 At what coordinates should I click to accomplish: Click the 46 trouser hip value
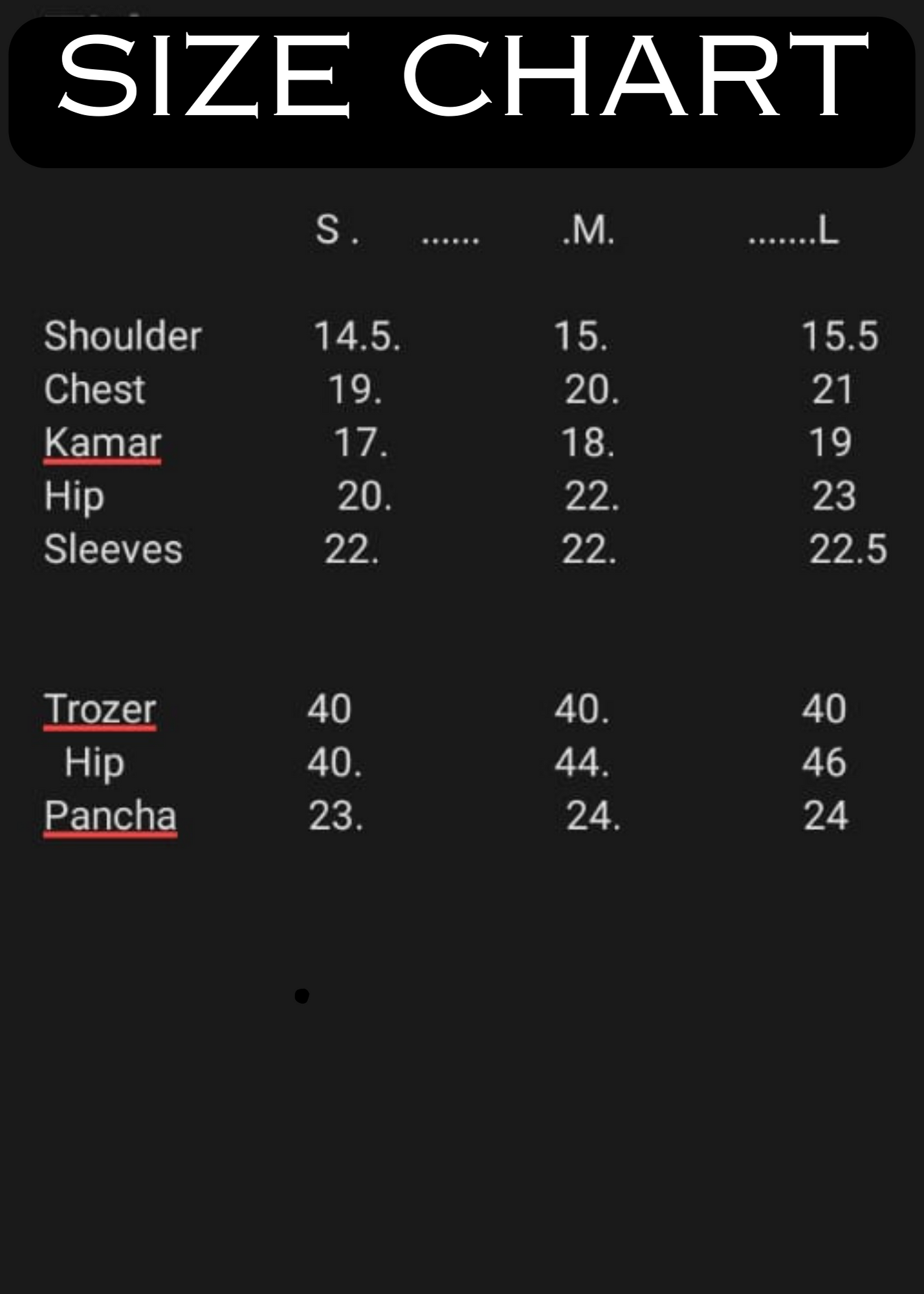824,763
